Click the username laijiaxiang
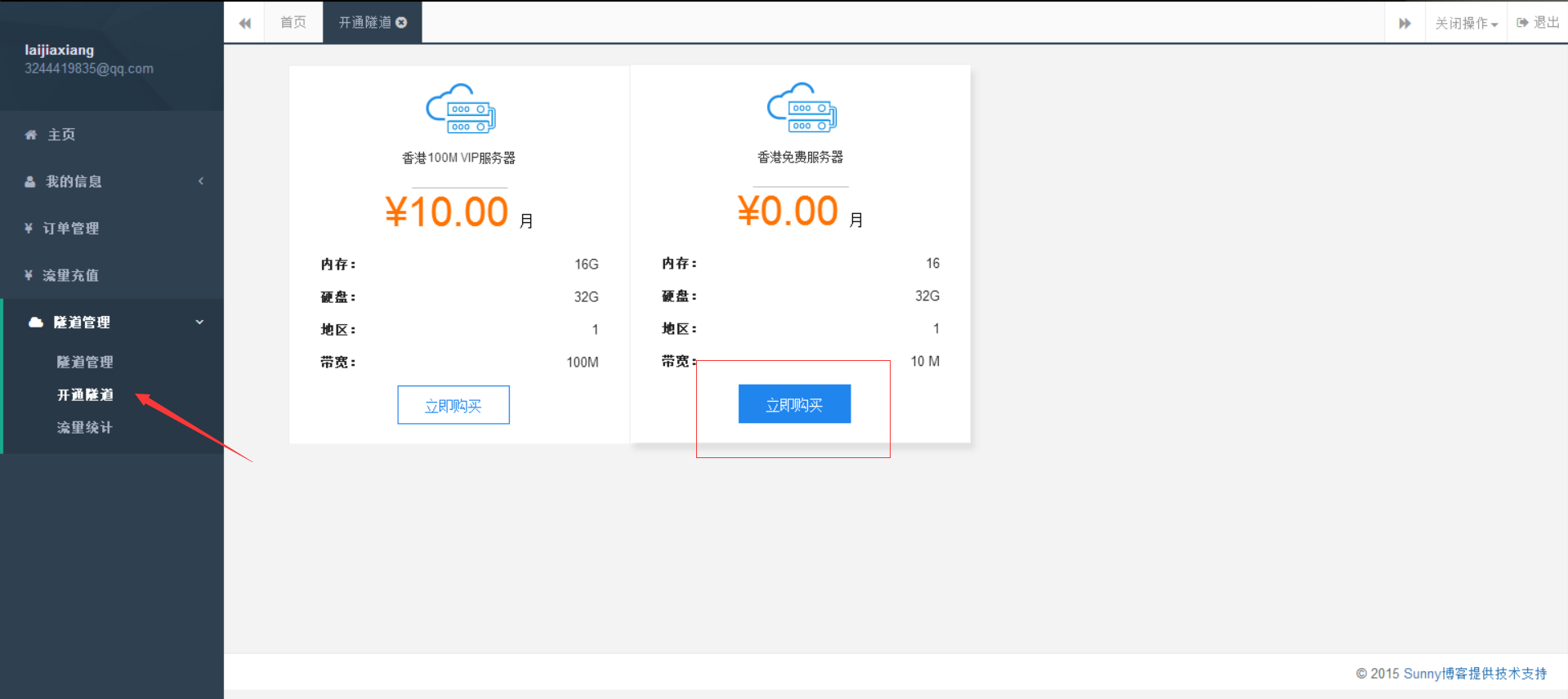 pyautogui.click(x=59, y=50)
